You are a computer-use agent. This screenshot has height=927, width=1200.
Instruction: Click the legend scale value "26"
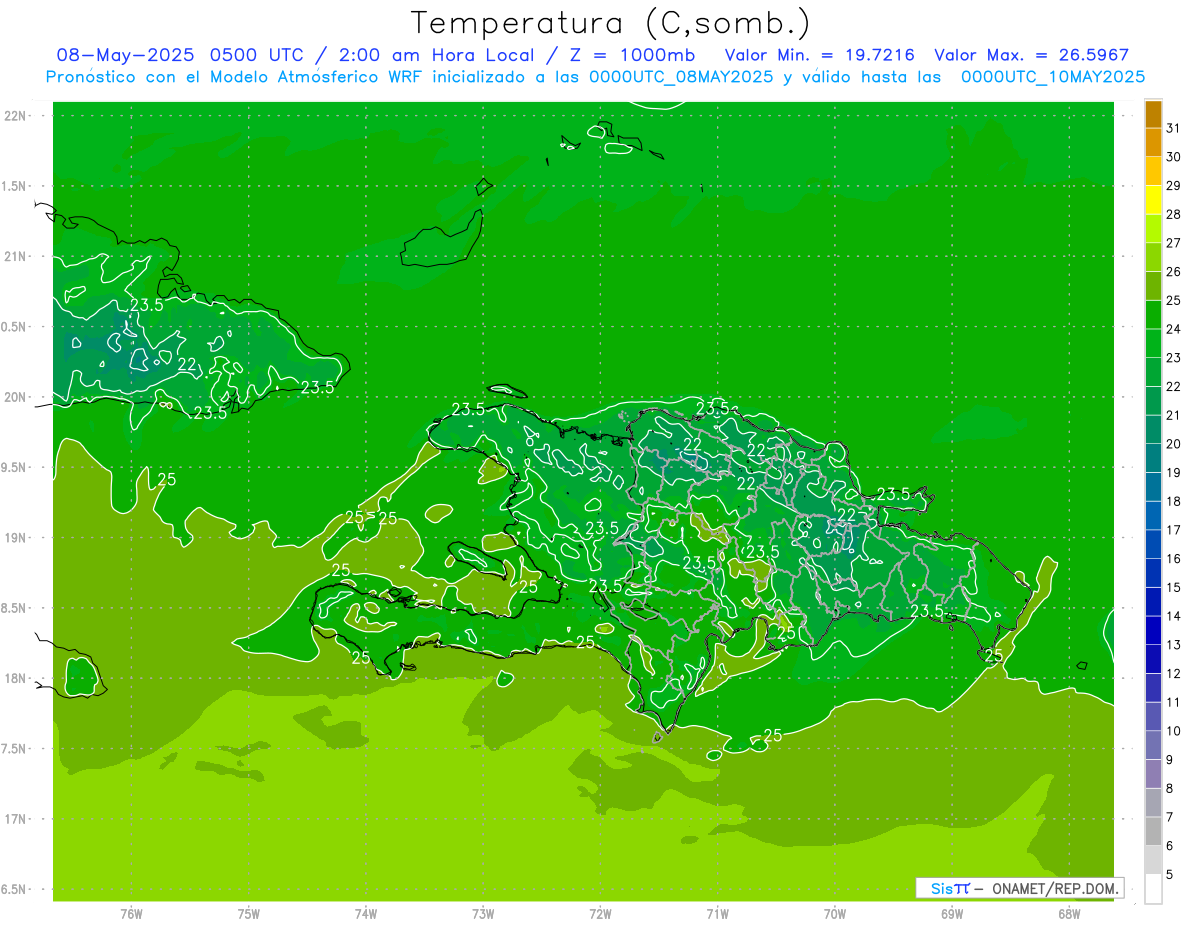tap(1174, 272)
